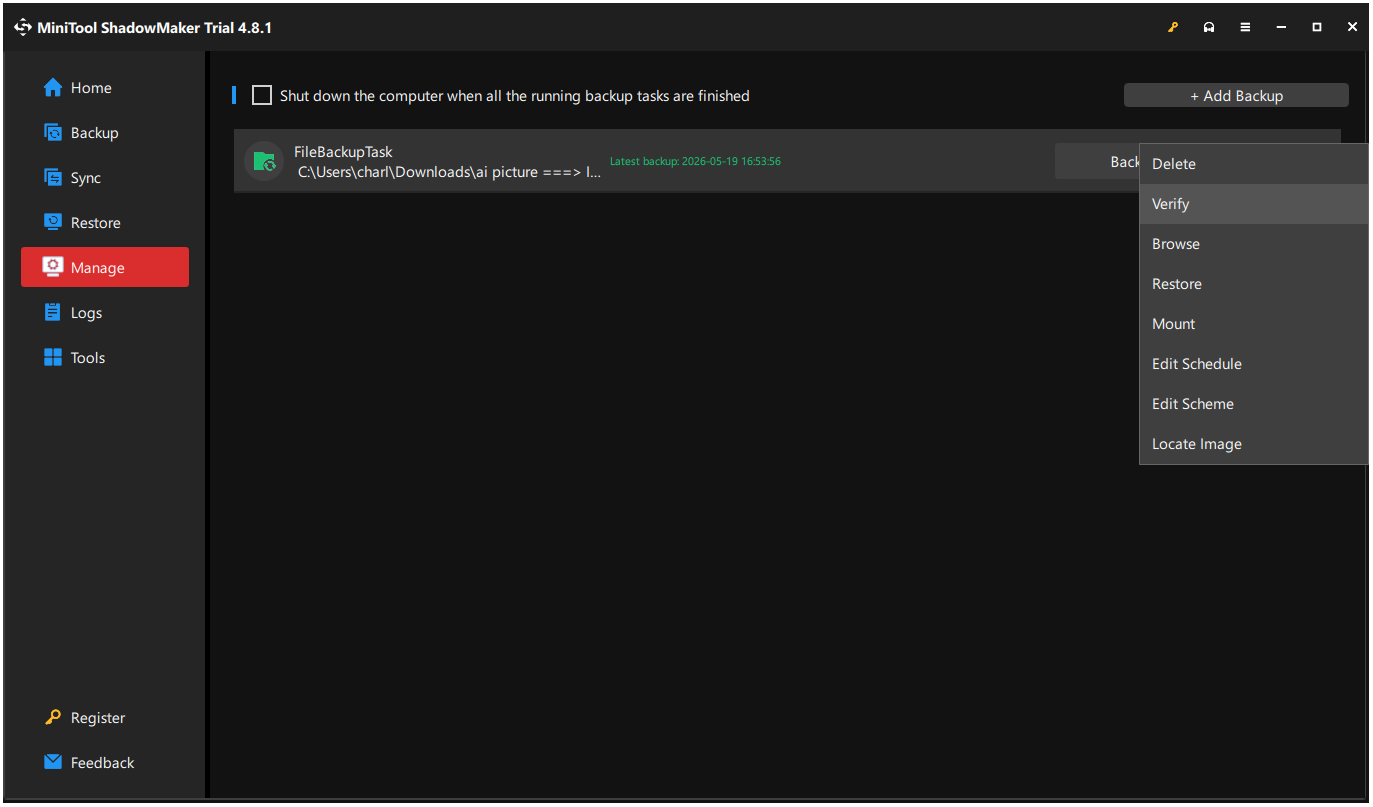The width and height of the screenshot is (1373, 807).
Task: Click the Home house icon in sidebar
Action: coord(53,88)
